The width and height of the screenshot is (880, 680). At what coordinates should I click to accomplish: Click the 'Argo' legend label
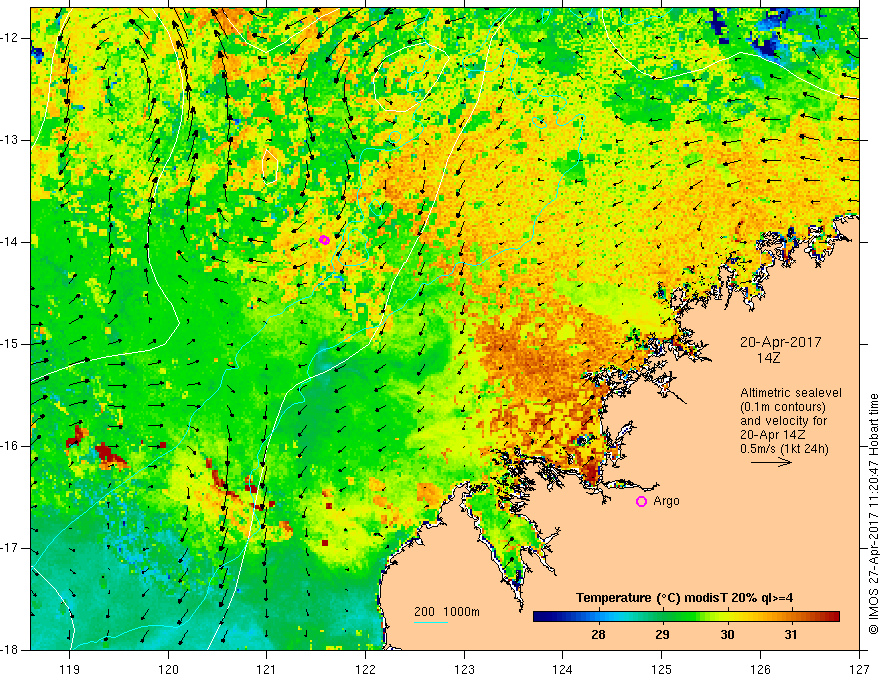[666, 501]
